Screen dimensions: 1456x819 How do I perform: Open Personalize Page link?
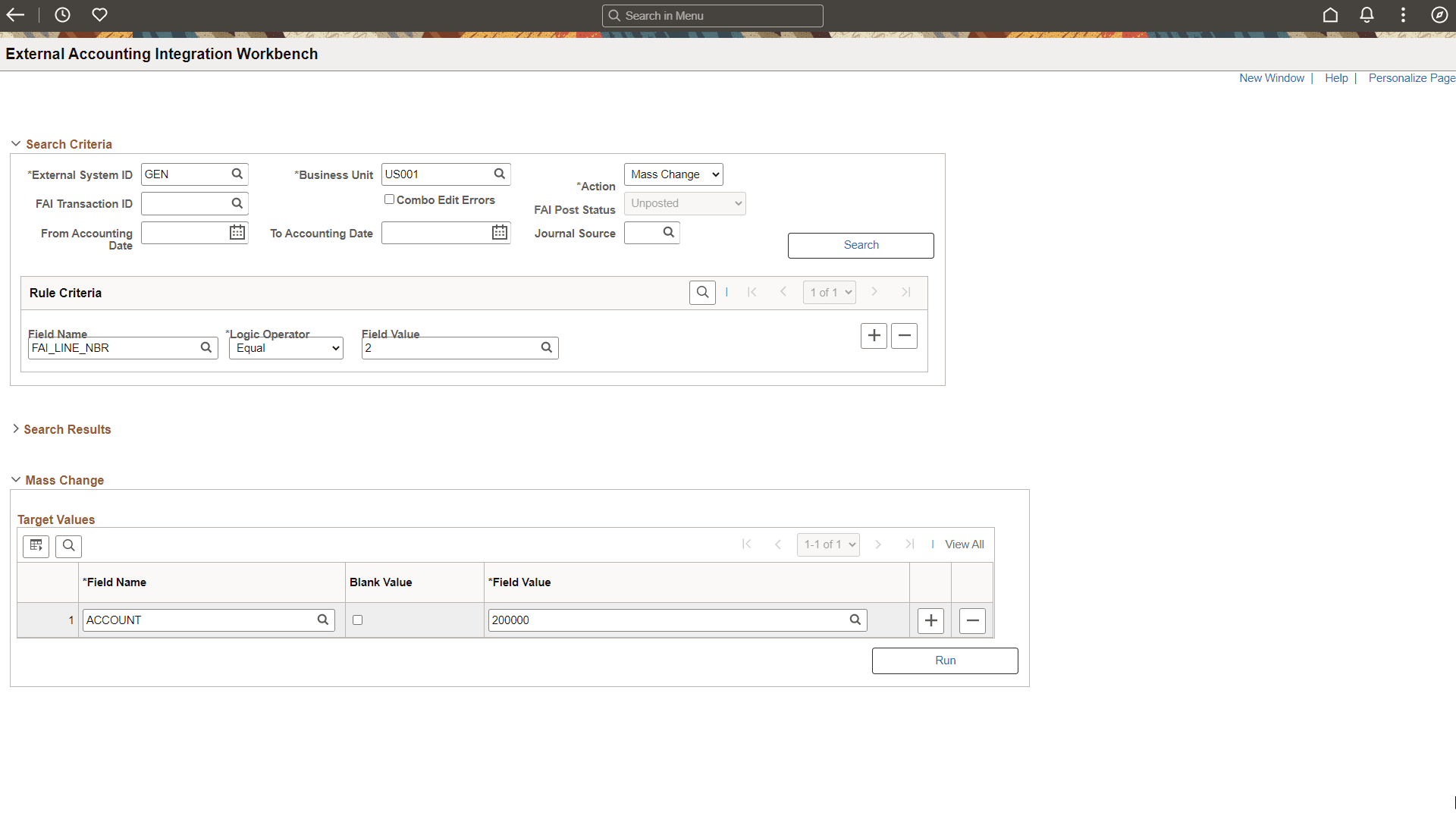pyautogui.click(x=1411, y=77)
